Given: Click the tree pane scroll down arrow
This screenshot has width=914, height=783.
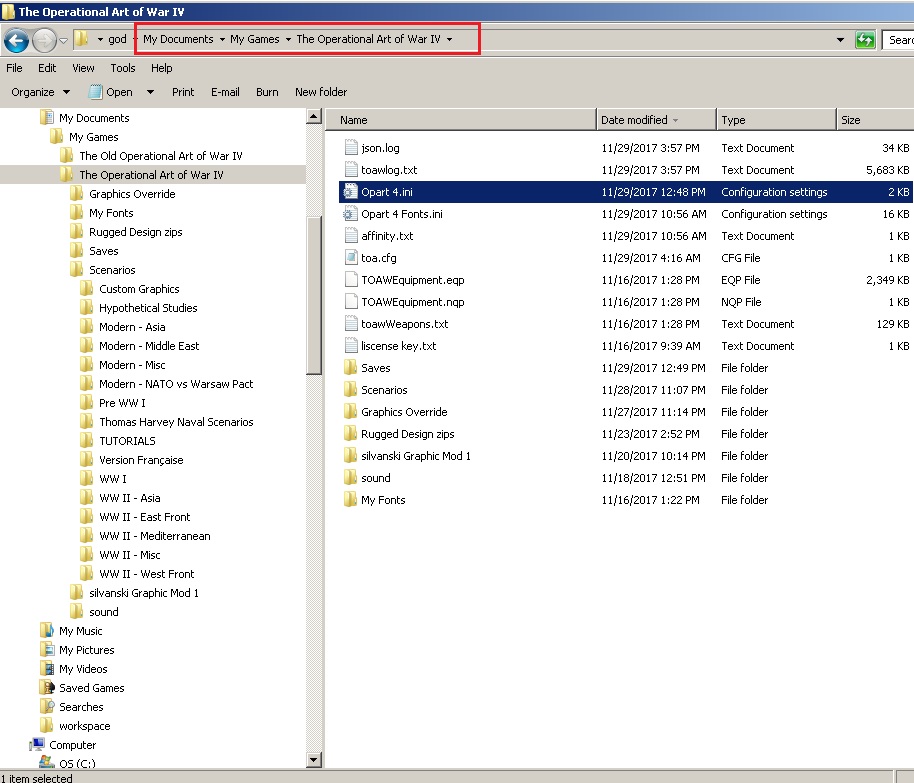Looking at the screenshot, I should (x=314, y=760).
